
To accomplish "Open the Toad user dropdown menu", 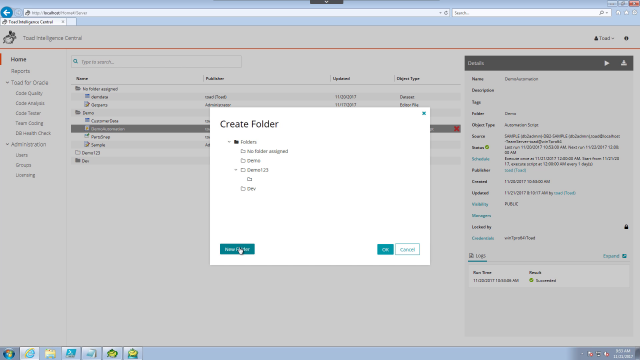I will (x=604, y=38).
